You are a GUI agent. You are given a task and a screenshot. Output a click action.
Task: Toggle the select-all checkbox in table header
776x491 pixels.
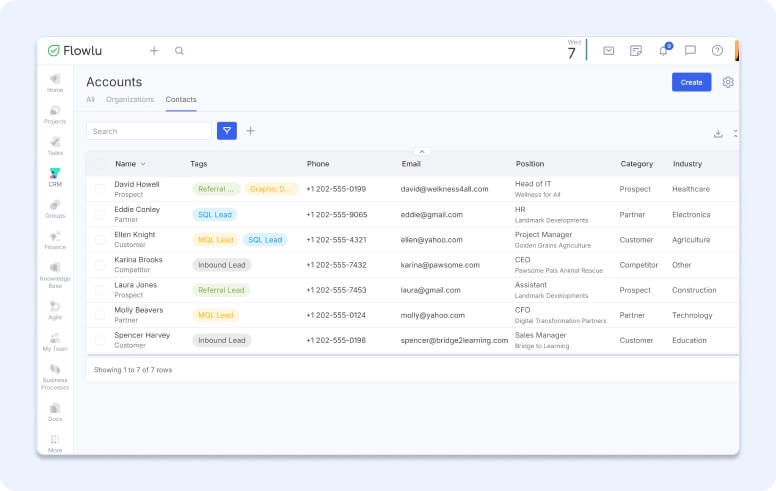coord(100,164)
